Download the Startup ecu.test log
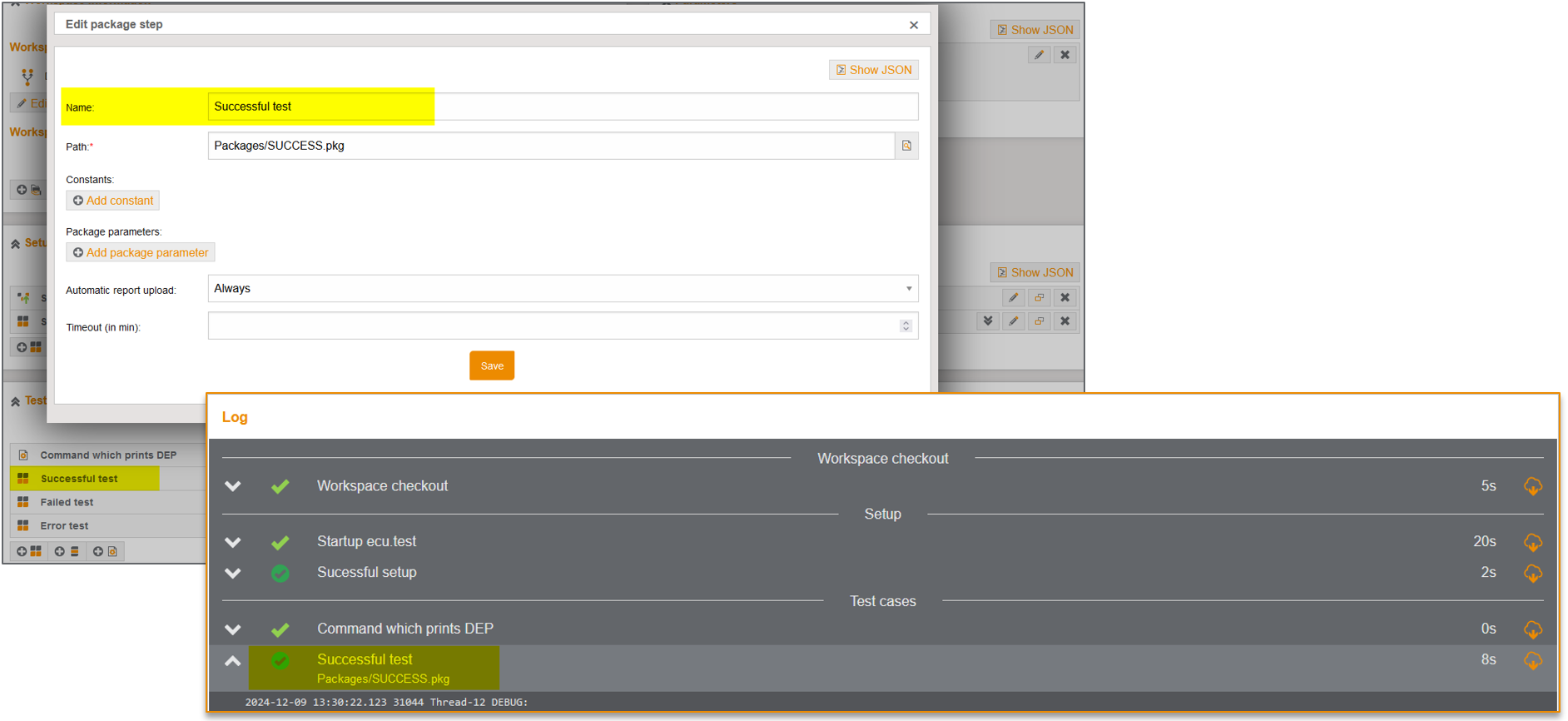Screen dimensions: 1568x721 point(1532,542)
